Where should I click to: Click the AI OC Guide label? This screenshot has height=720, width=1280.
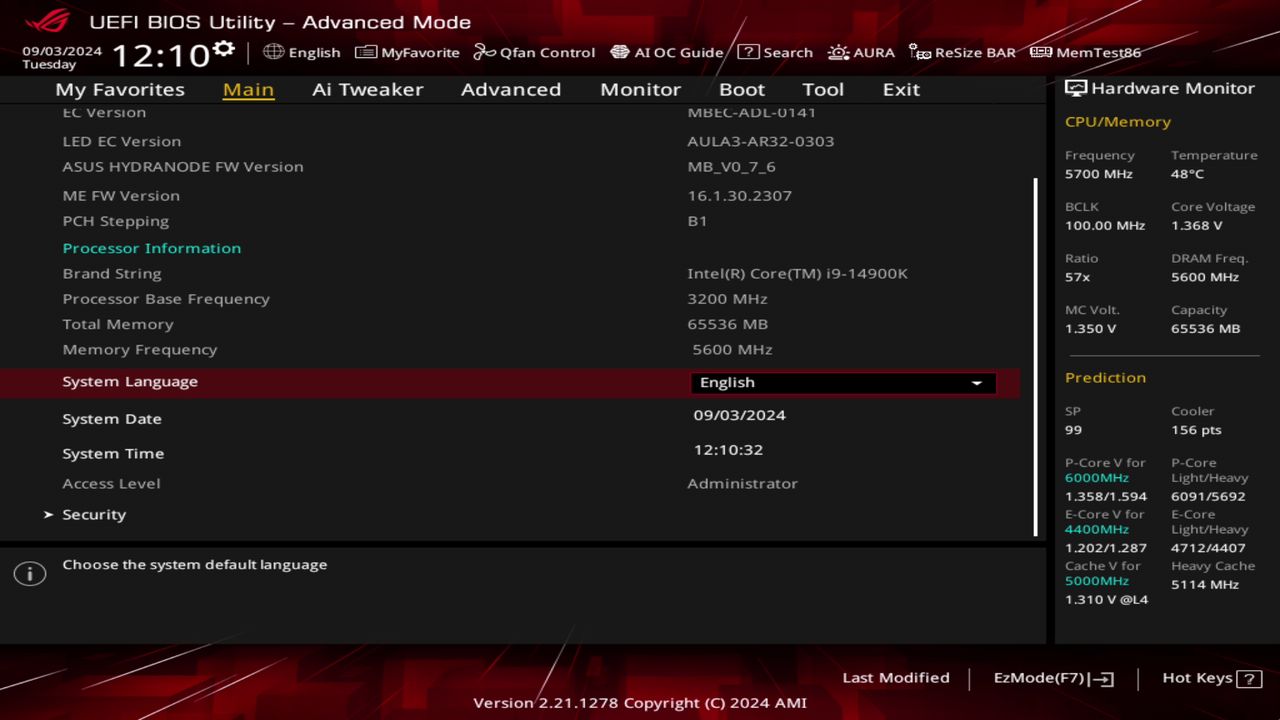coord(678,52)
